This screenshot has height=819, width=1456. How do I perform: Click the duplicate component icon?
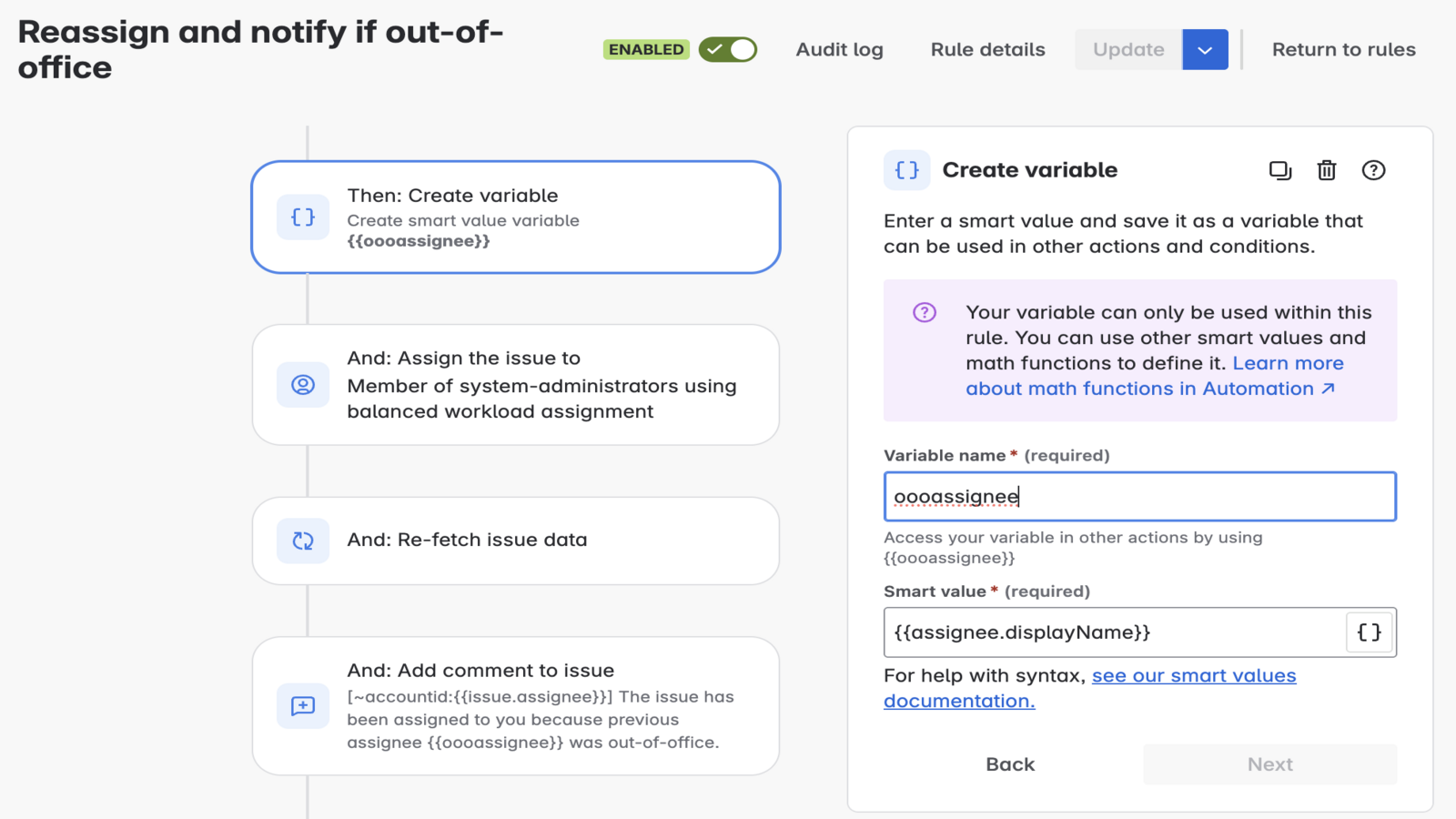(x=1279, y=170)
